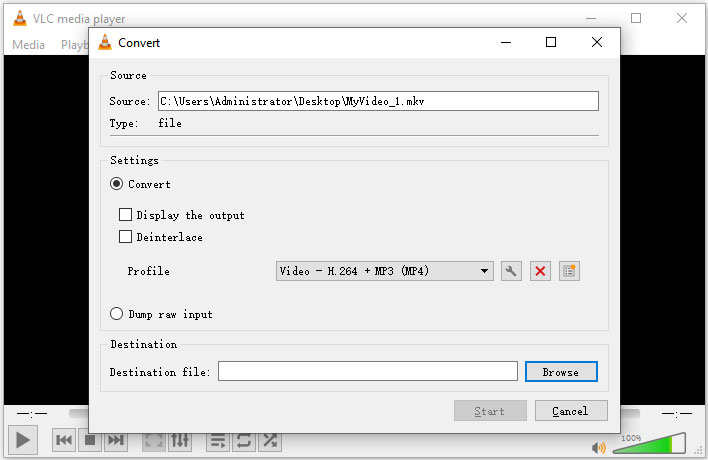Toggle shuffle in VLC main window
Image resolution: width=708 pixels, height=460 pixels.
(x=270, y=440)
